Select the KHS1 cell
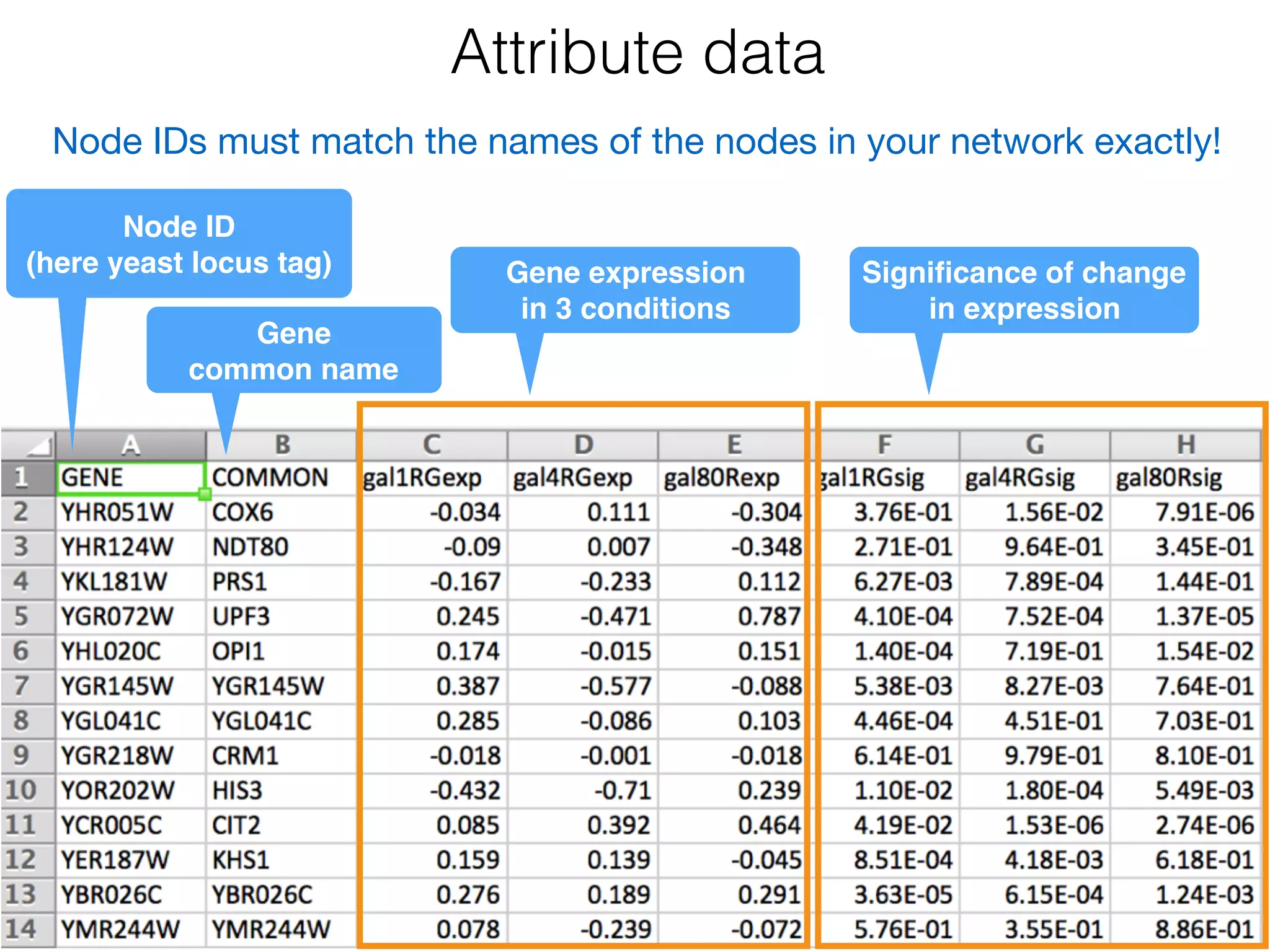This screenshot has height=952, width=1270. [282, 860]
